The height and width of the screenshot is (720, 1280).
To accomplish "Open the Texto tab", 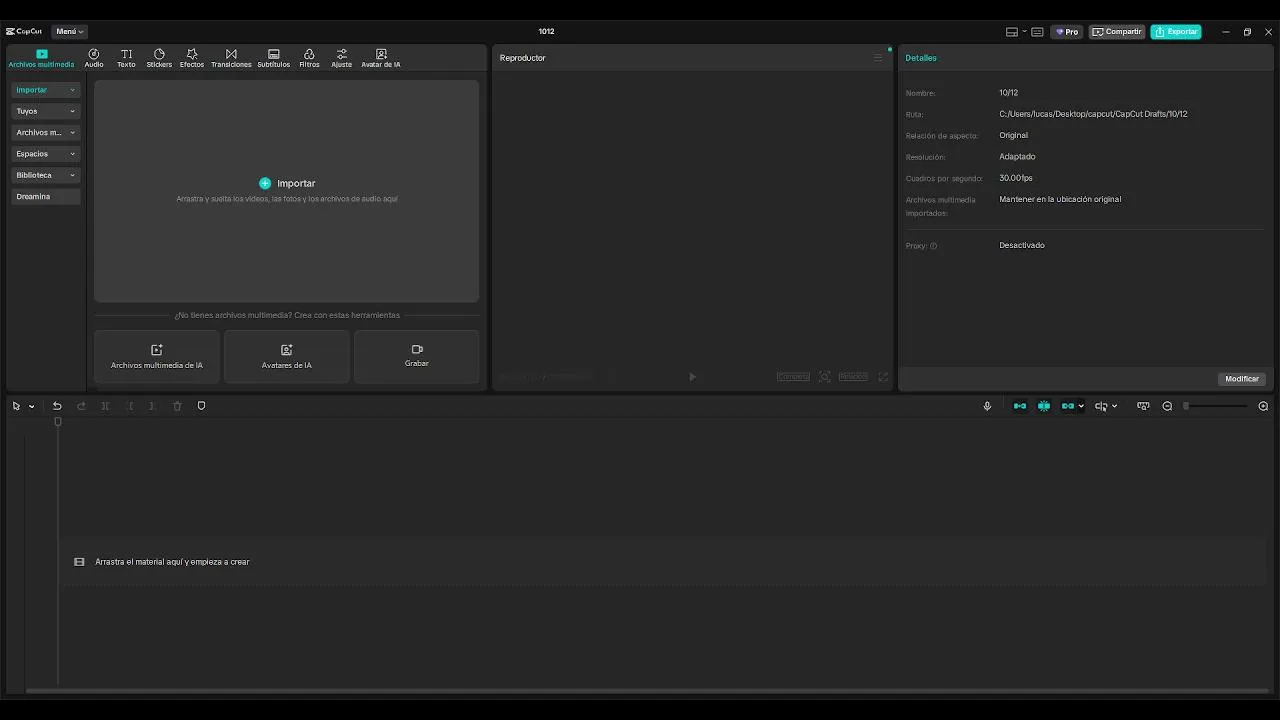I will (x=126, y=58).
